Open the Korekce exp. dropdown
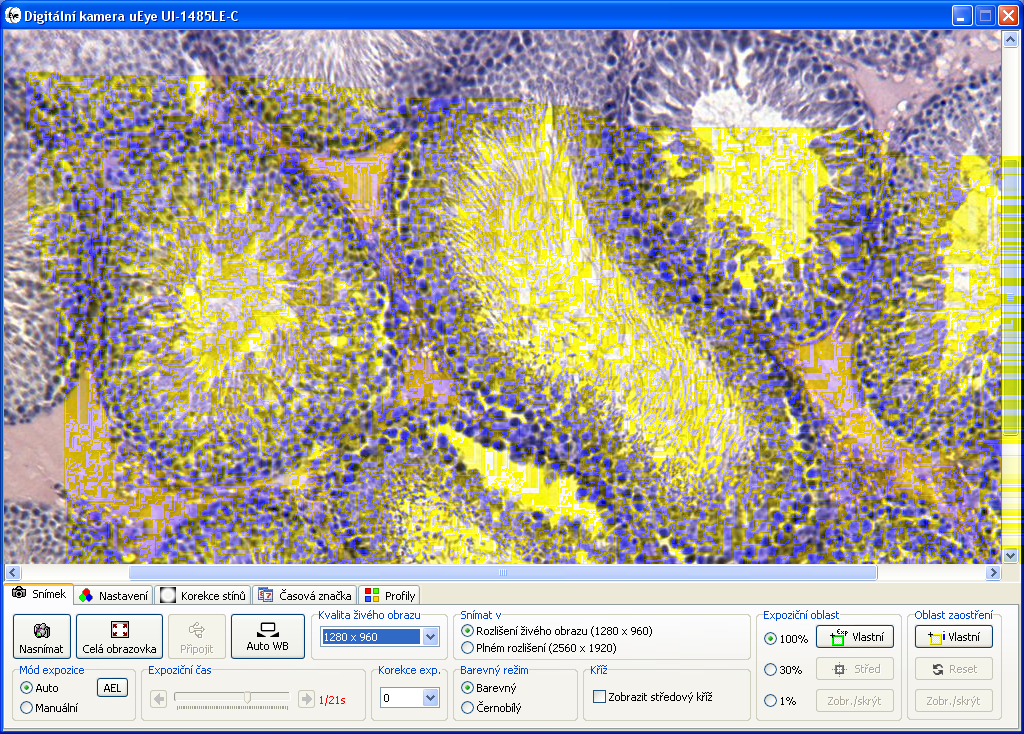The image size is (1024, 734). (430, 698)
